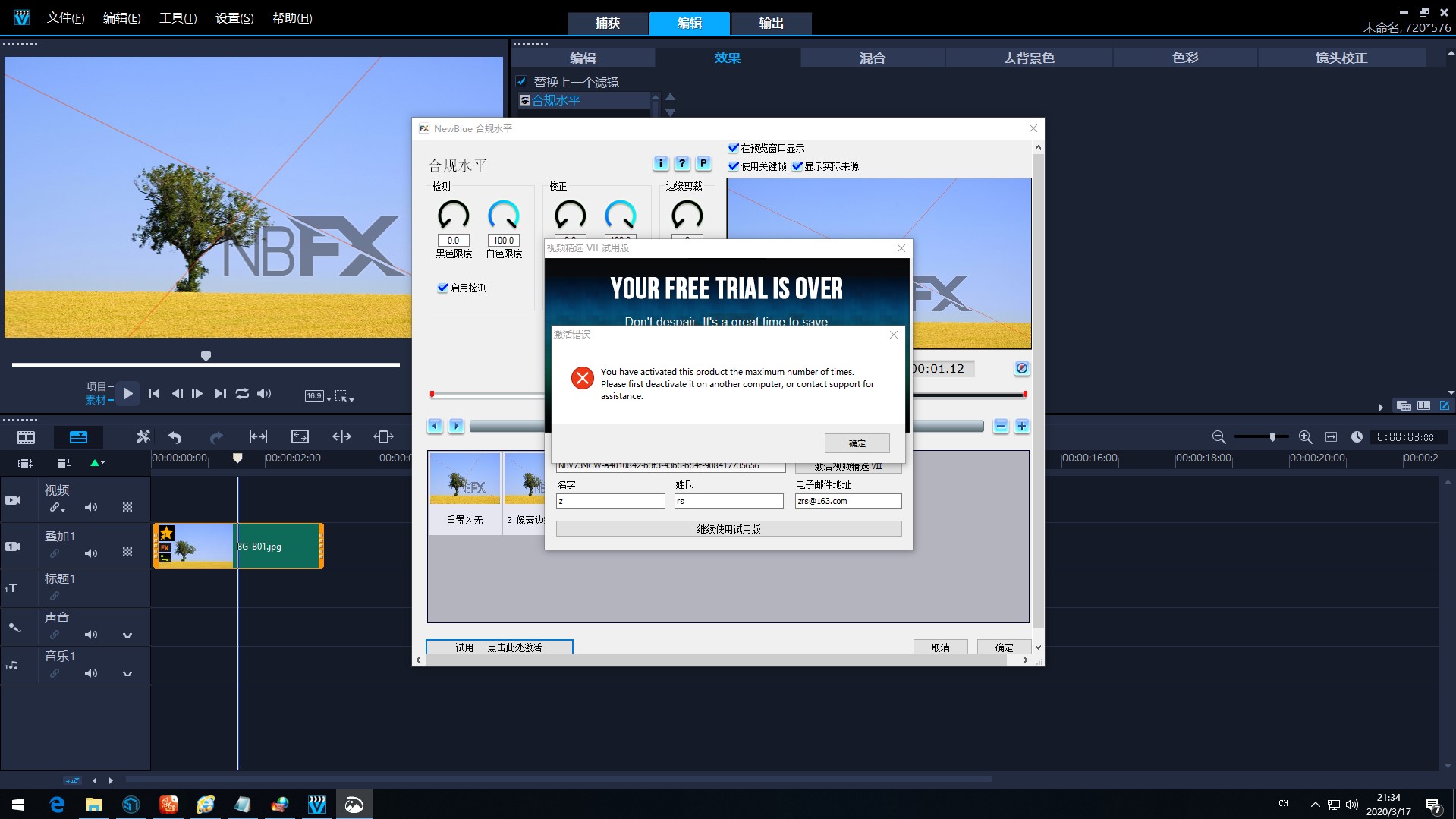Image resolution: width=1456 pixels, height=819 pixels.
Task: Jump to start of clip in player
Action: pyautogui.click(x=154, y=393)
